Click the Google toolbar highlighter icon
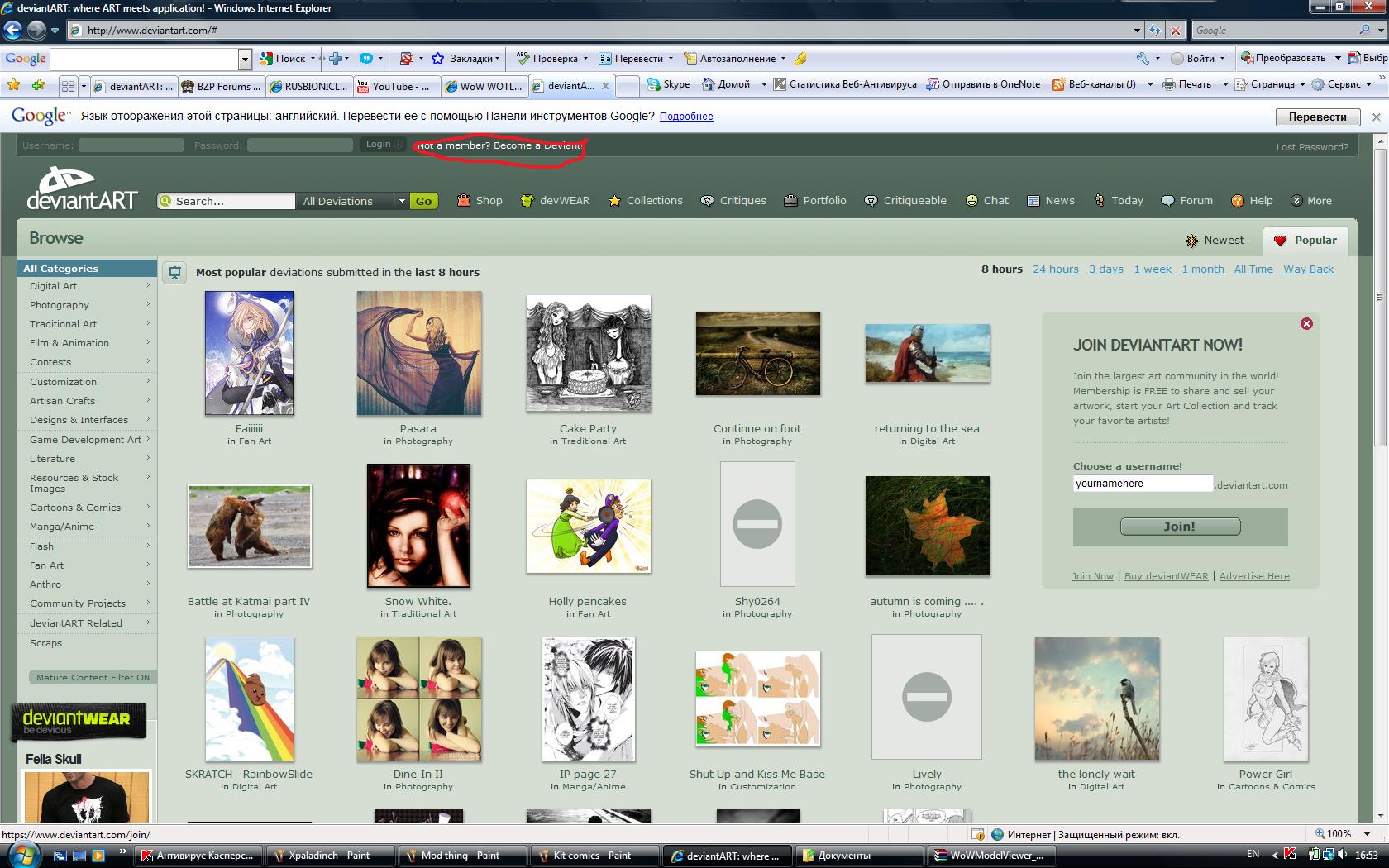 point(800,59)
